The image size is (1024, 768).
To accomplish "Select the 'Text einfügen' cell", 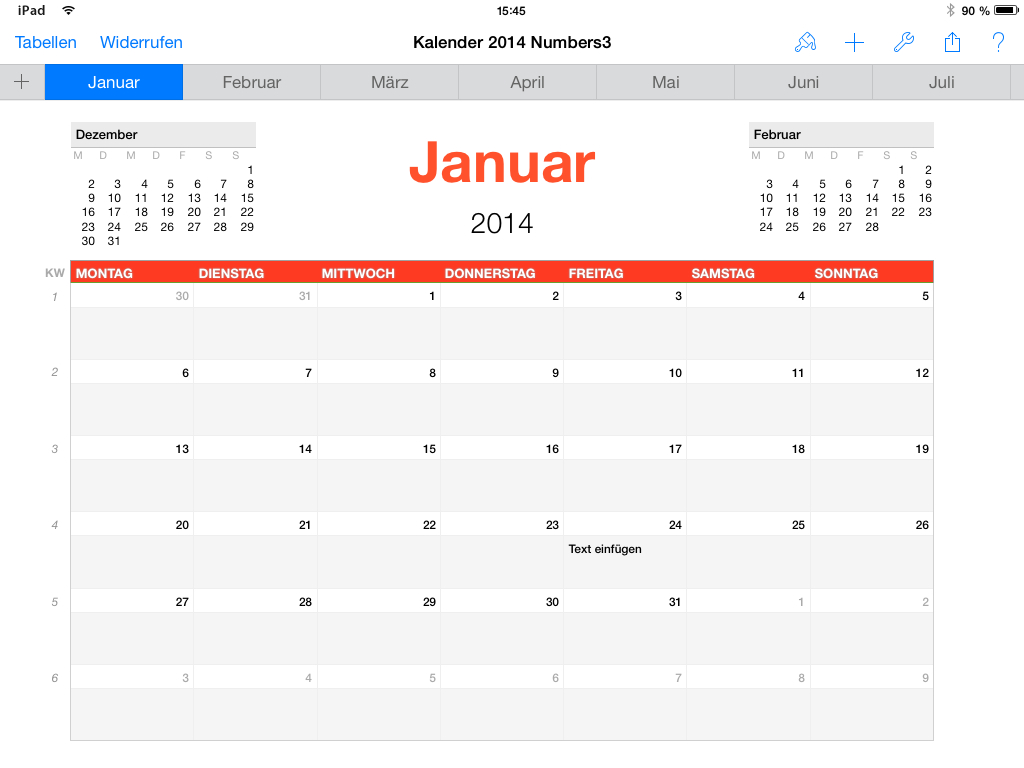I will (624, 560).
